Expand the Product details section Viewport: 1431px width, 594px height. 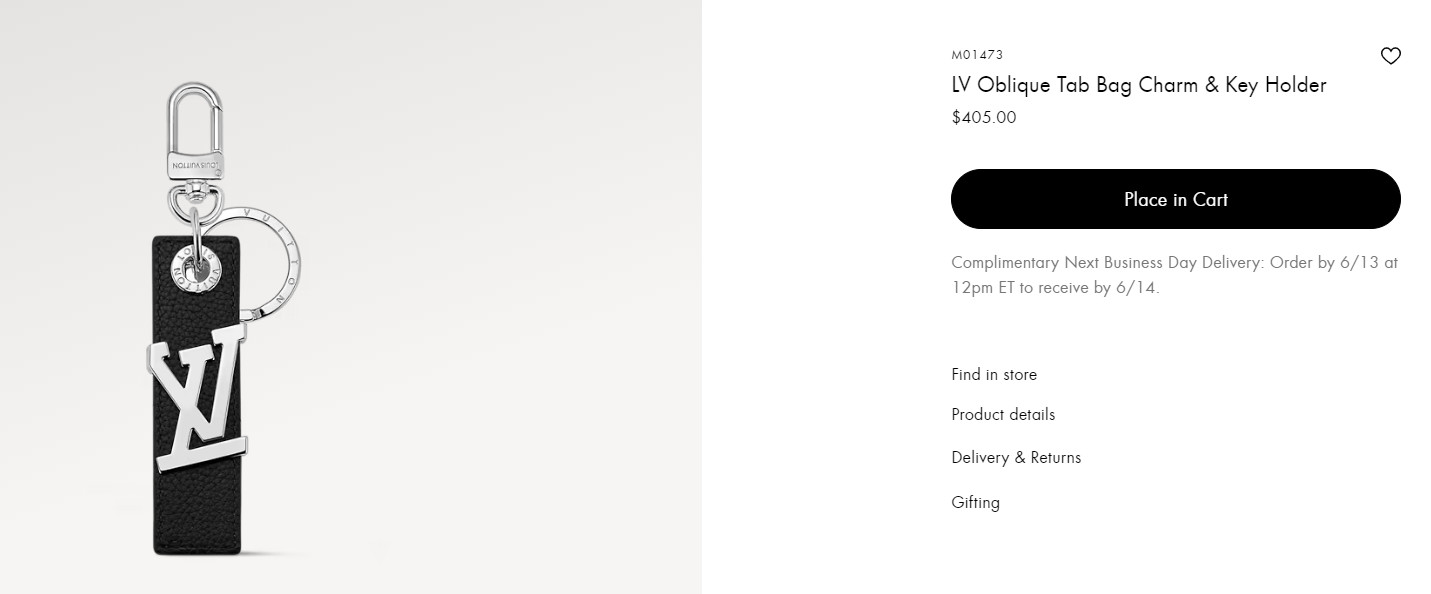coord(1002,415)
